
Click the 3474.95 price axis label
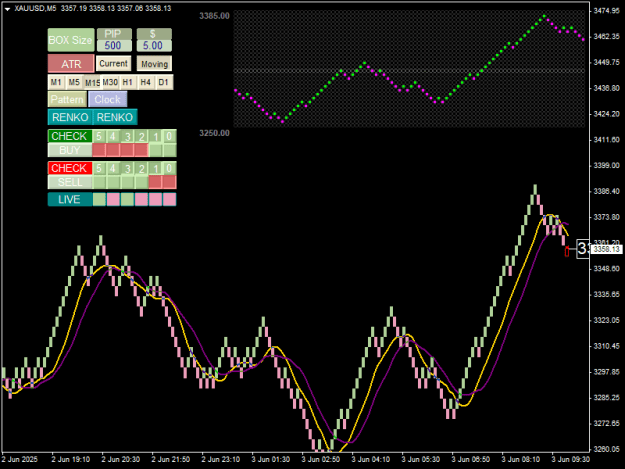pyautogui.click(x=606, y=11)
